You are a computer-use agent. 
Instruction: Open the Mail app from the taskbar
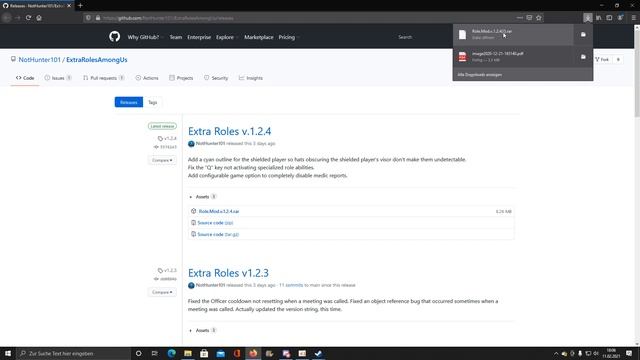(220, 353)
